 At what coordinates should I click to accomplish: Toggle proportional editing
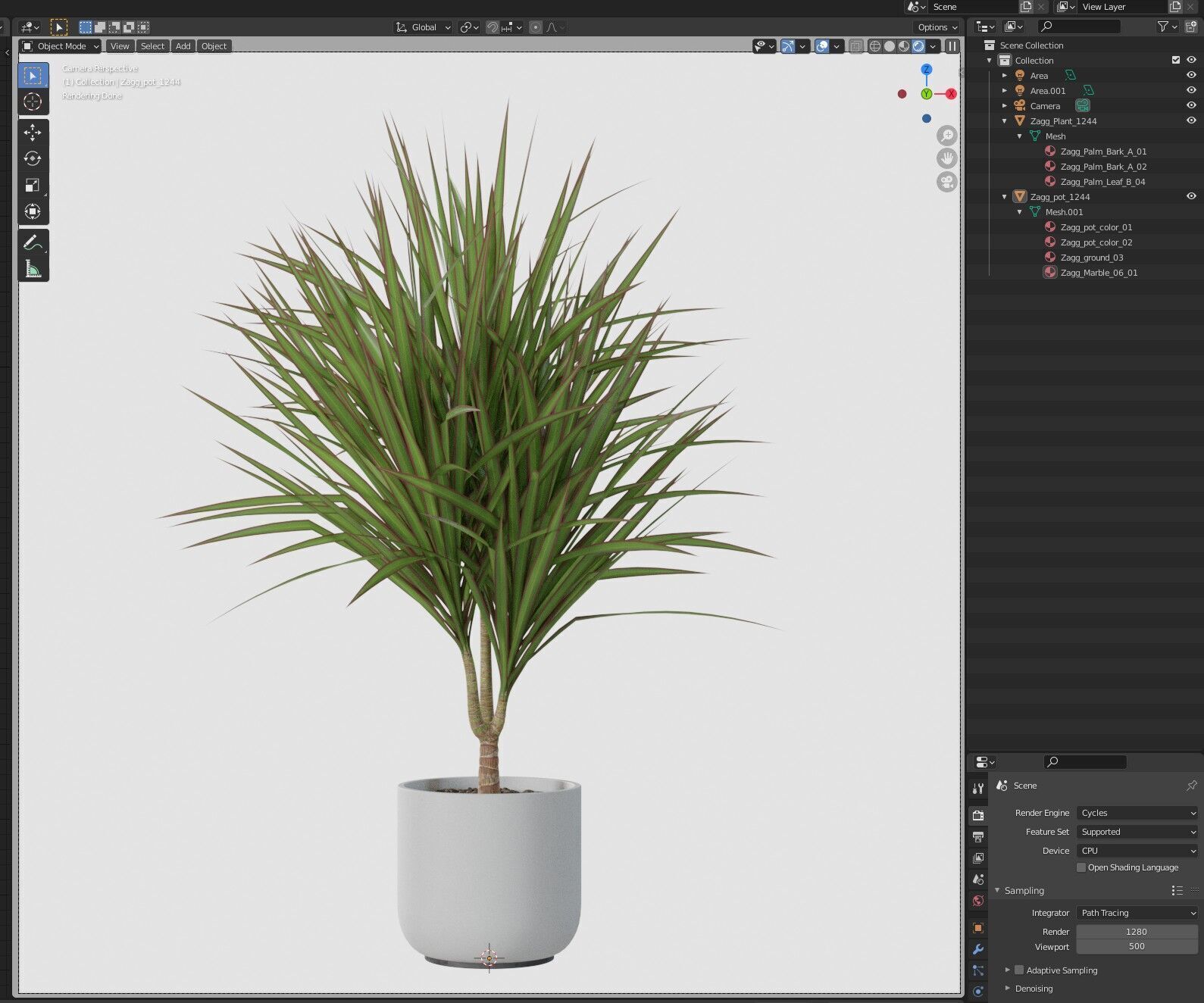pos(536,27)
